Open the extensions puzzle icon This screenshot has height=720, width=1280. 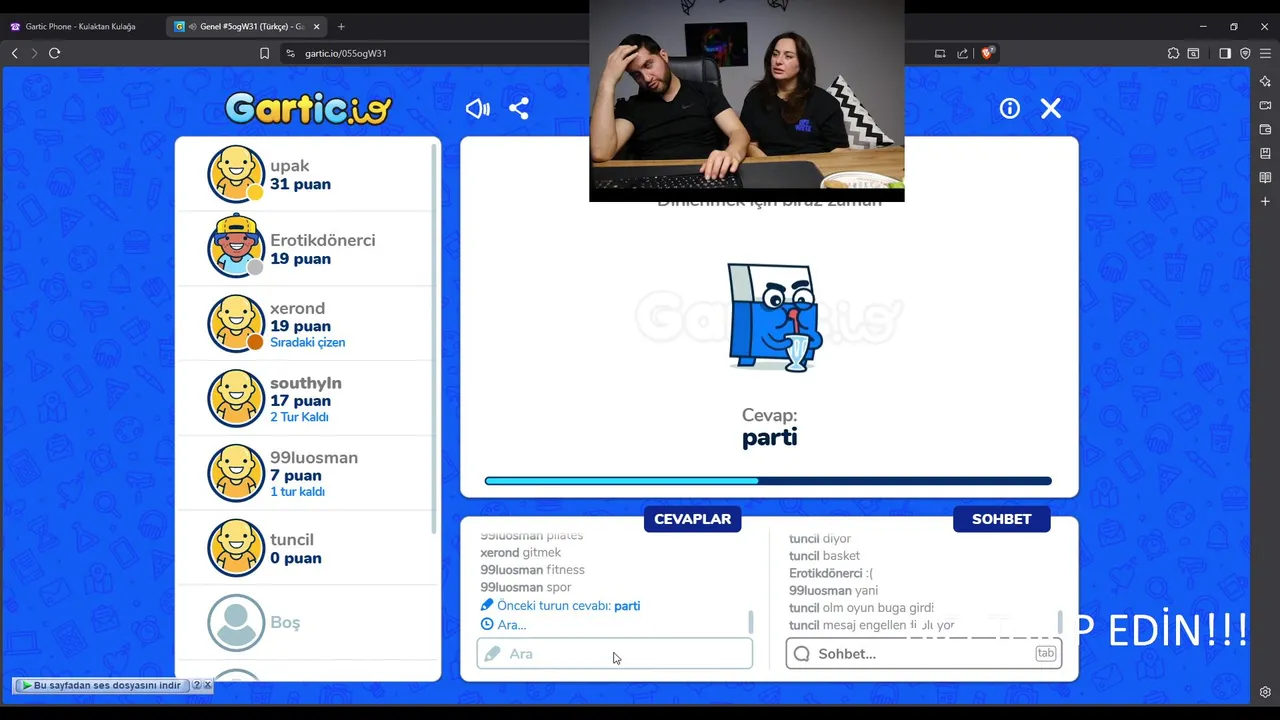click(1173, 53)
